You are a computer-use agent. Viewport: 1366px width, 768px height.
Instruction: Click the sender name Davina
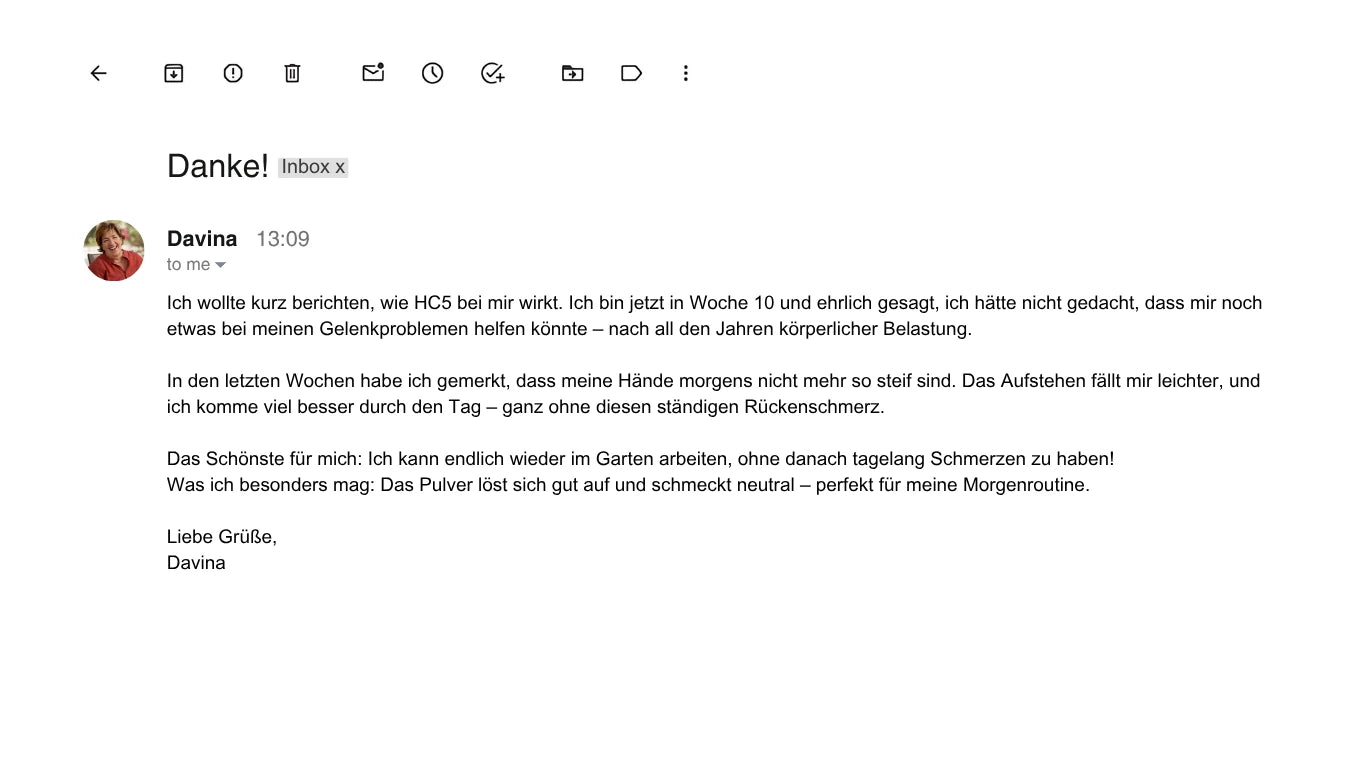pos(202,238)
